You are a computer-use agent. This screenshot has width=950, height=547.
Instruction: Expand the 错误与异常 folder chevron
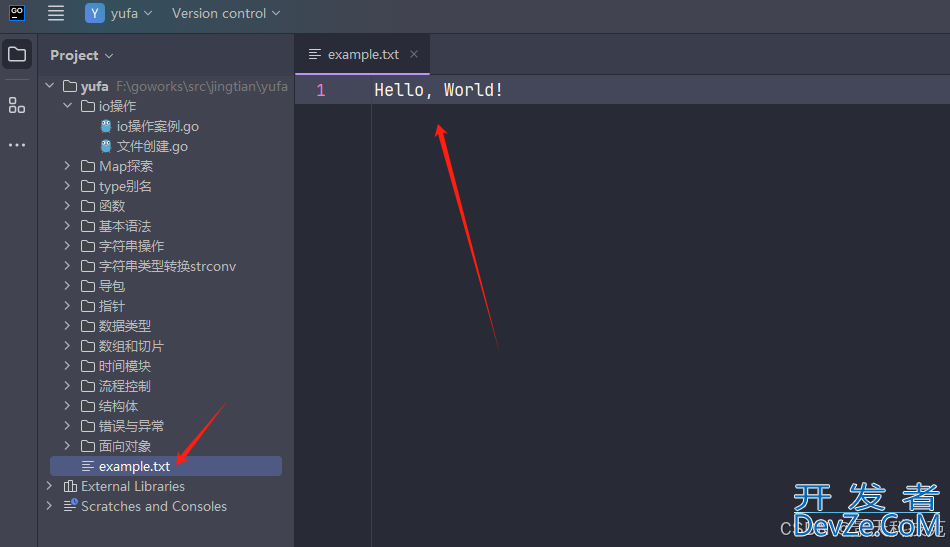point(67,426)
